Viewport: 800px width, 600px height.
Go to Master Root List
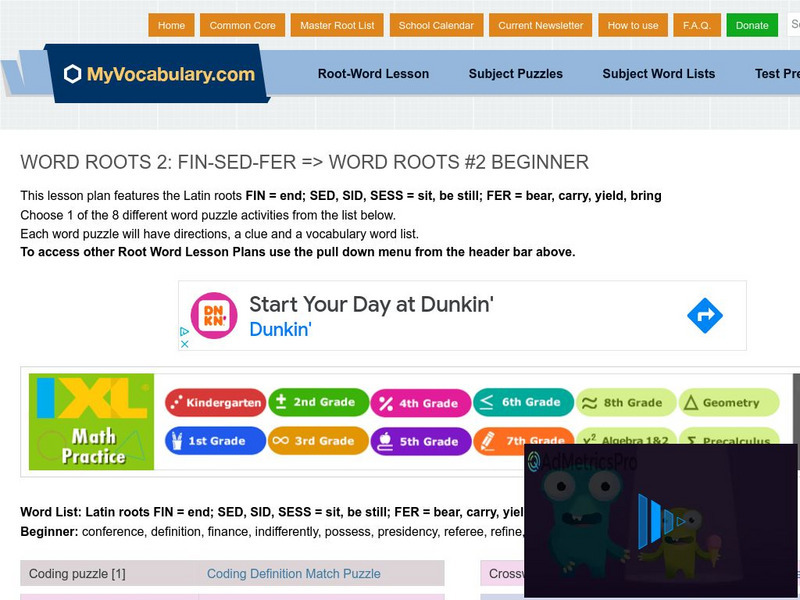pyautogui.click(x=337, y=26)
